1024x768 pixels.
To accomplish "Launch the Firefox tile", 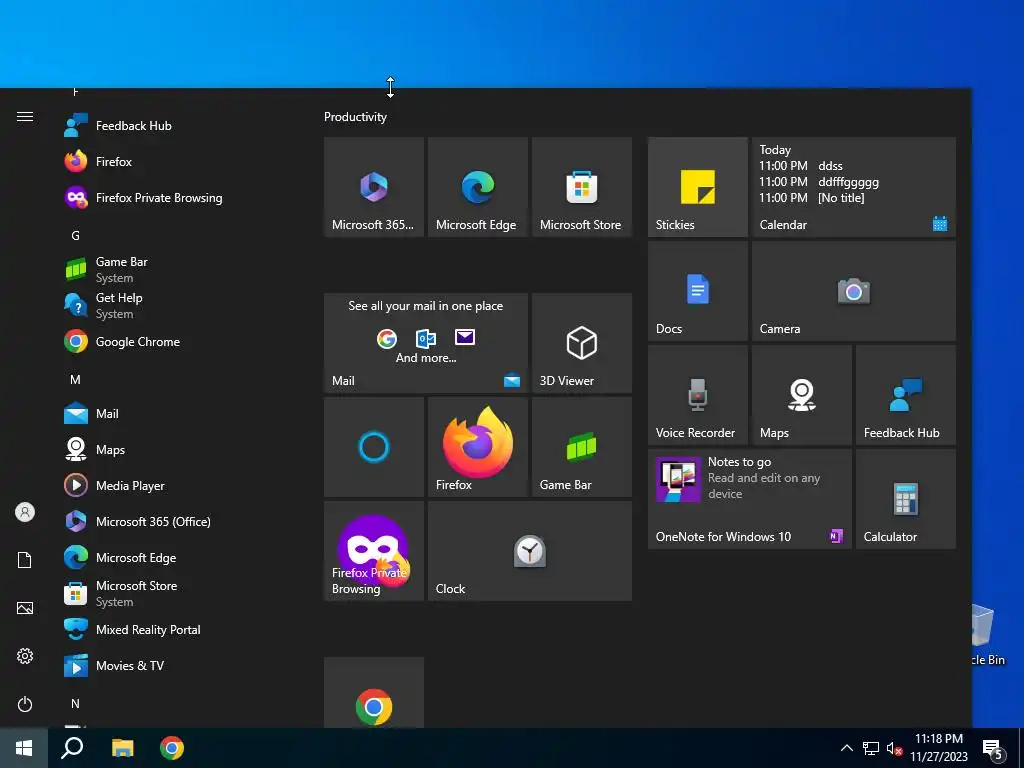I will pos(477,447).
